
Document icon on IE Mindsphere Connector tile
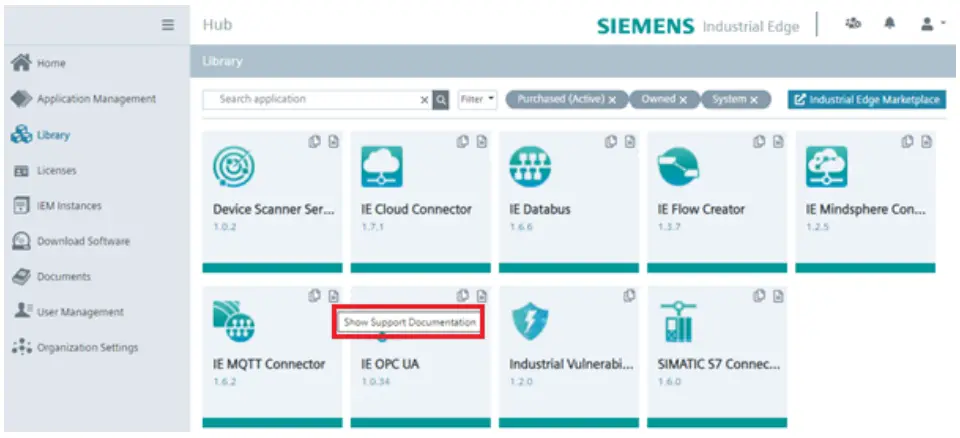click(x=926, y=142)
